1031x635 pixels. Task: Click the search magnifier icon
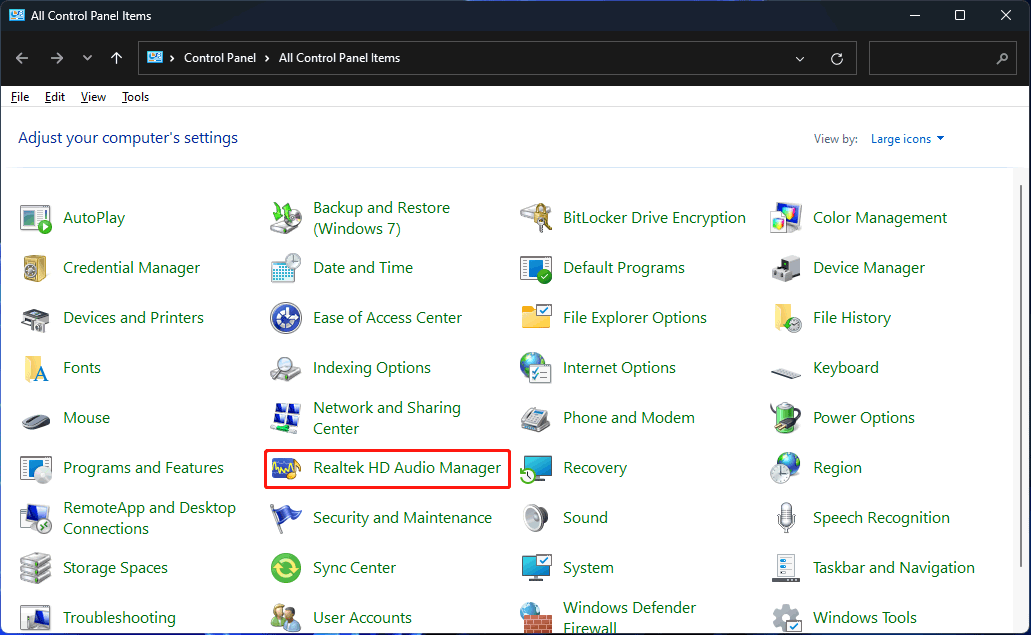[x=1002, y=59]
